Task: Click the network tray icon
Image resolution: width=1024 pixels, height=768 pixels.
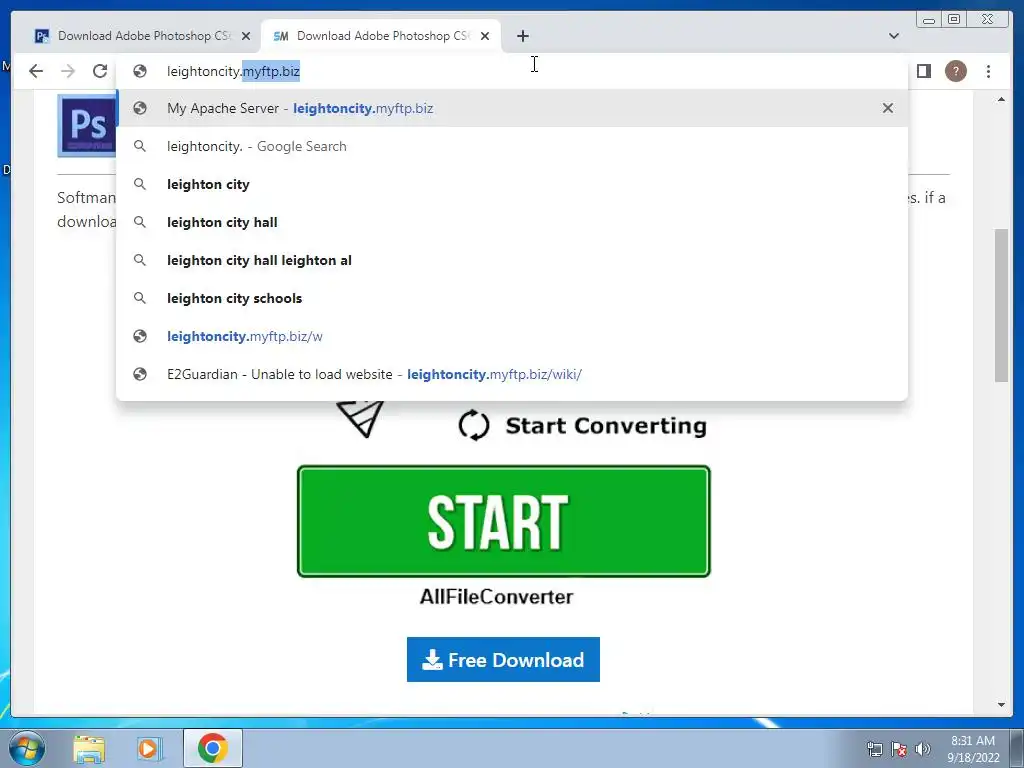Action: coord(874,749)
